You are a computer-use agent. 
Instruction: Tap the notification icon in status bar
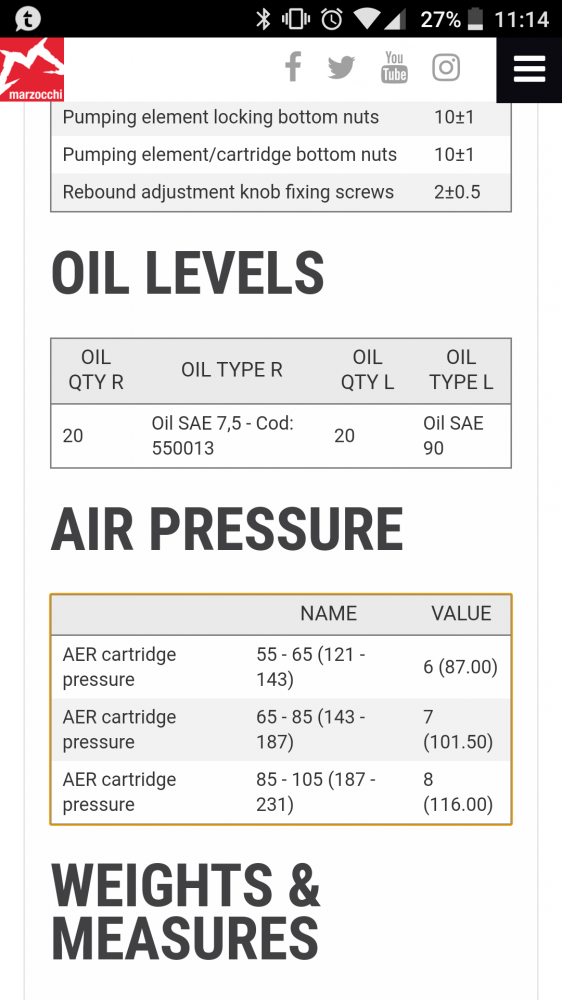pyautogui.click(x=27, y=19)
